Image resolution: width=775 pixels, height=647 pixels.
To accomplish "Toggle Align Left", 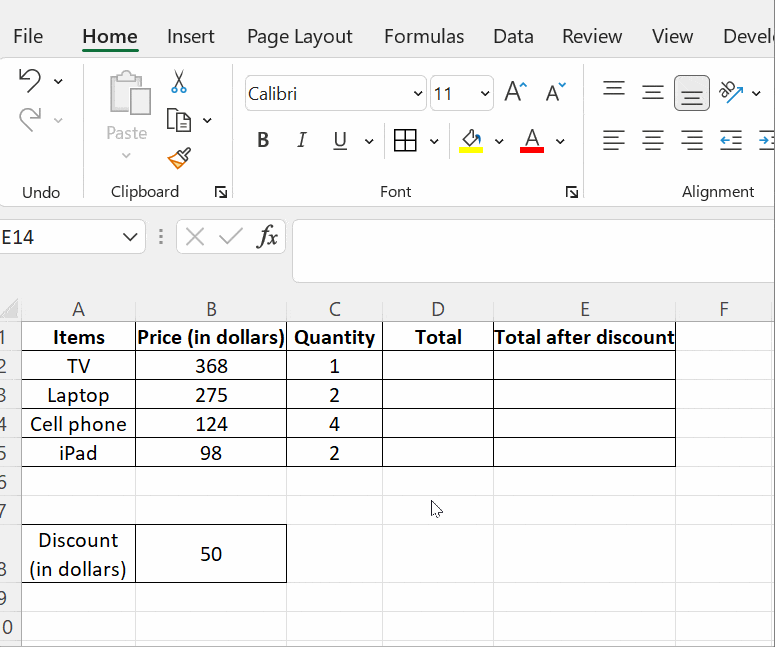I will [x=614, y=140].
